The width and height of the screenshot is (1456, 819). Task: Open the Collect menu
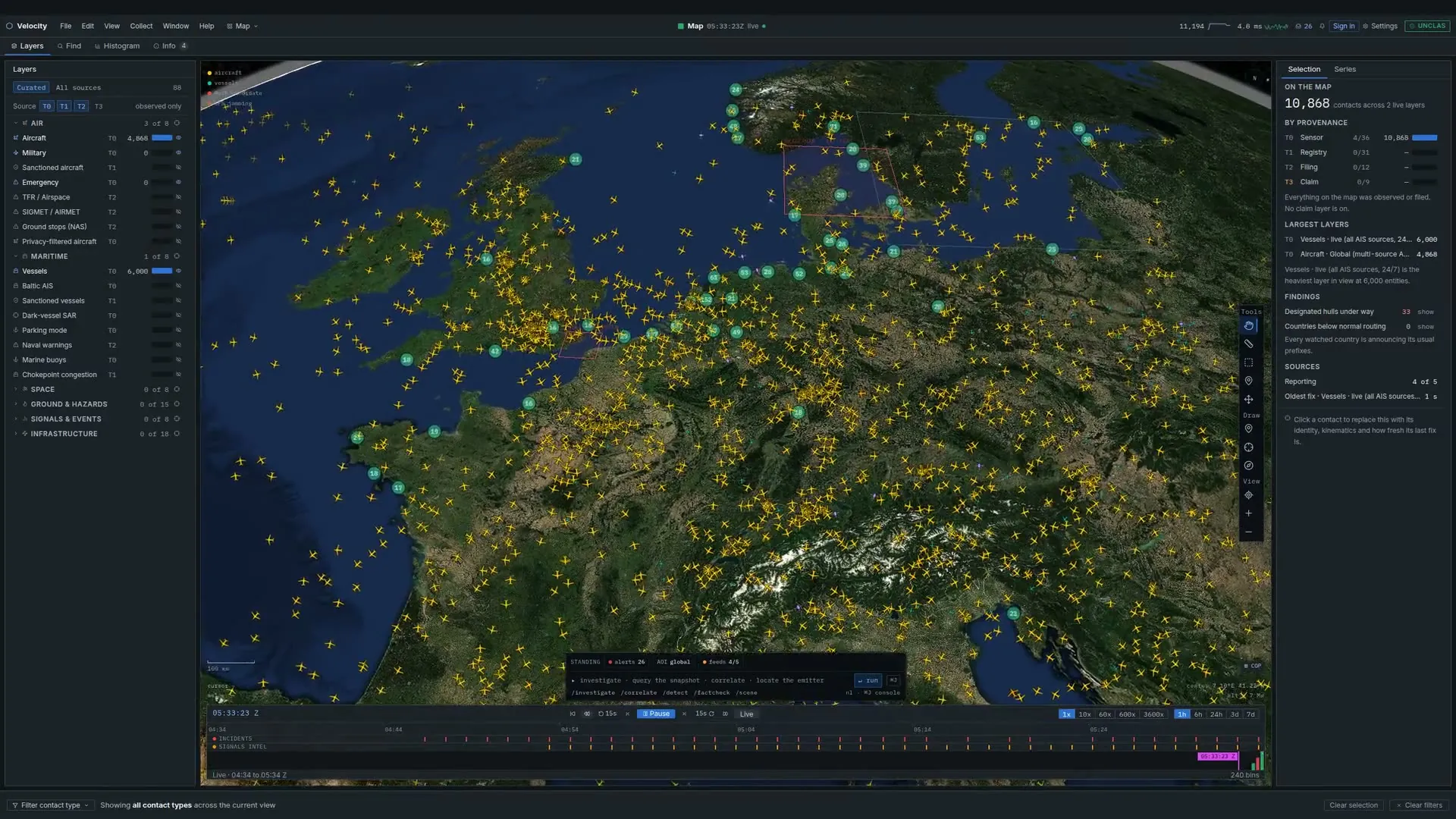click(141, 26)
